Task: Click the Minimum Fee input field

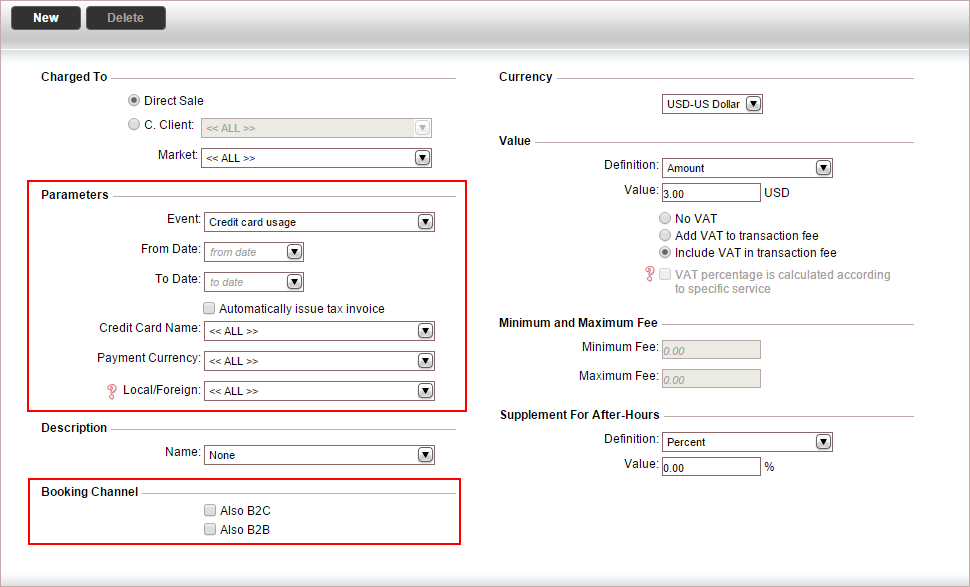Action: tap(711, 349)
